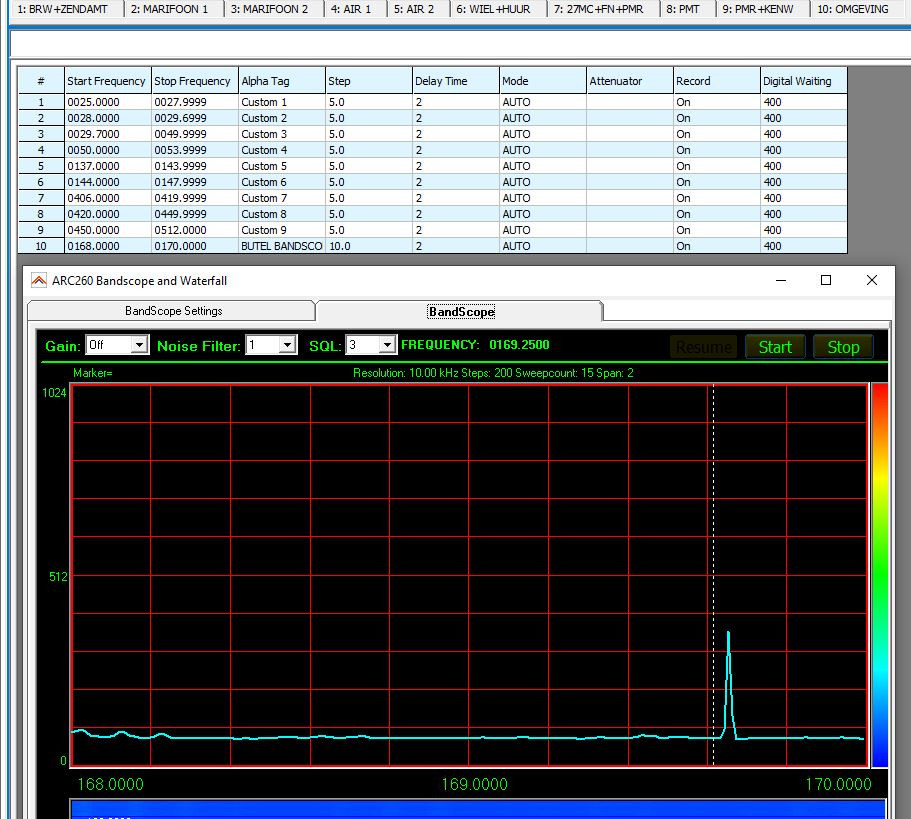Click alpha tag cell BUTEL BANDSCO
This screenshot has width=911, height=819.
(x=282, y=246)
